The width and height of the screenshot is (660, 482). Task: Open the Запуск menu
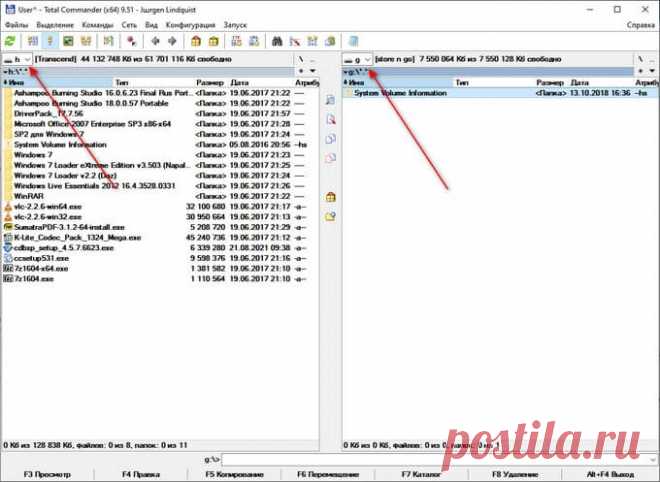[x=235, y=25]
